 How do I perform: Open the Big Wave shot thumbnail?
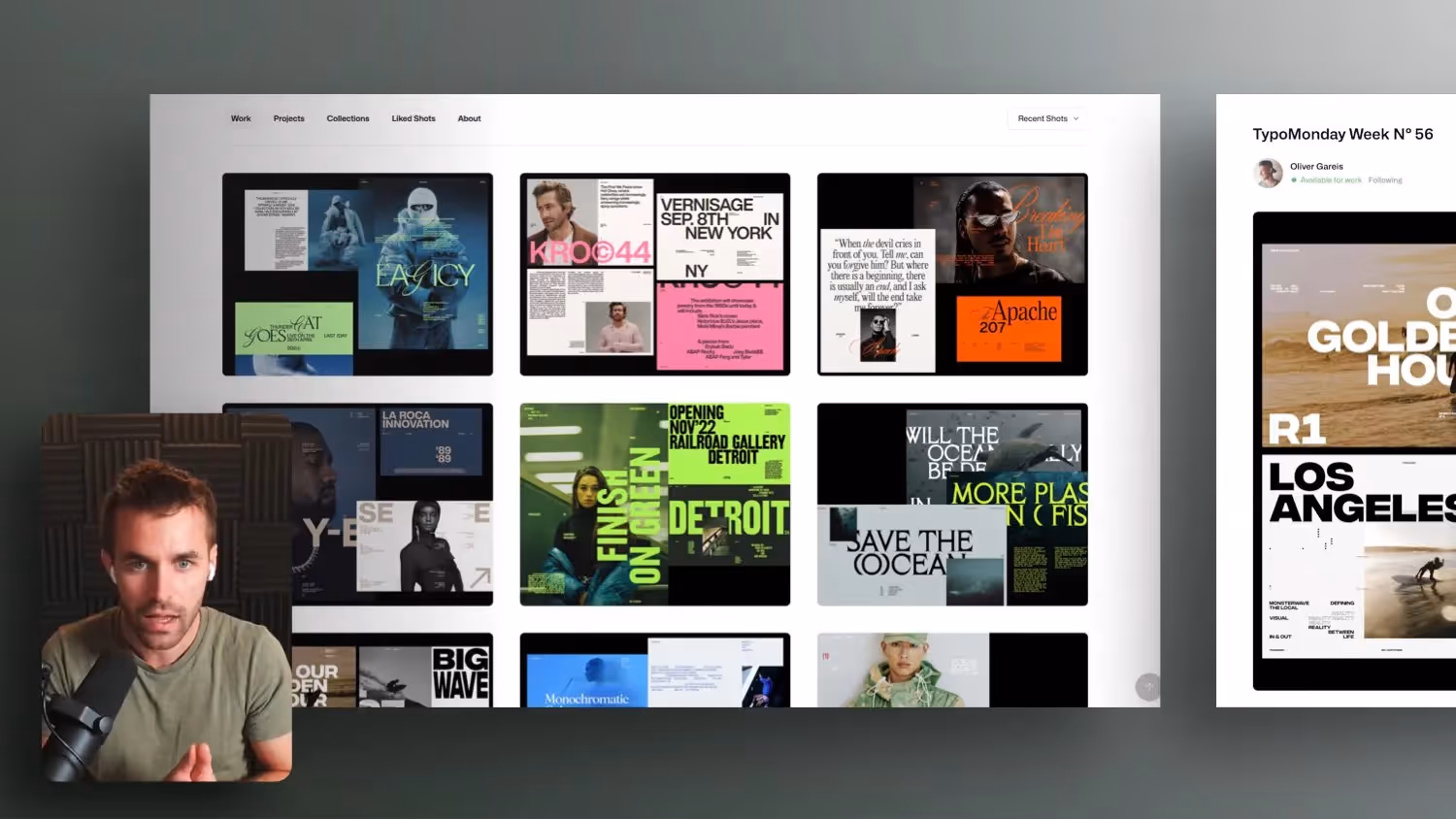pos(392,671)
